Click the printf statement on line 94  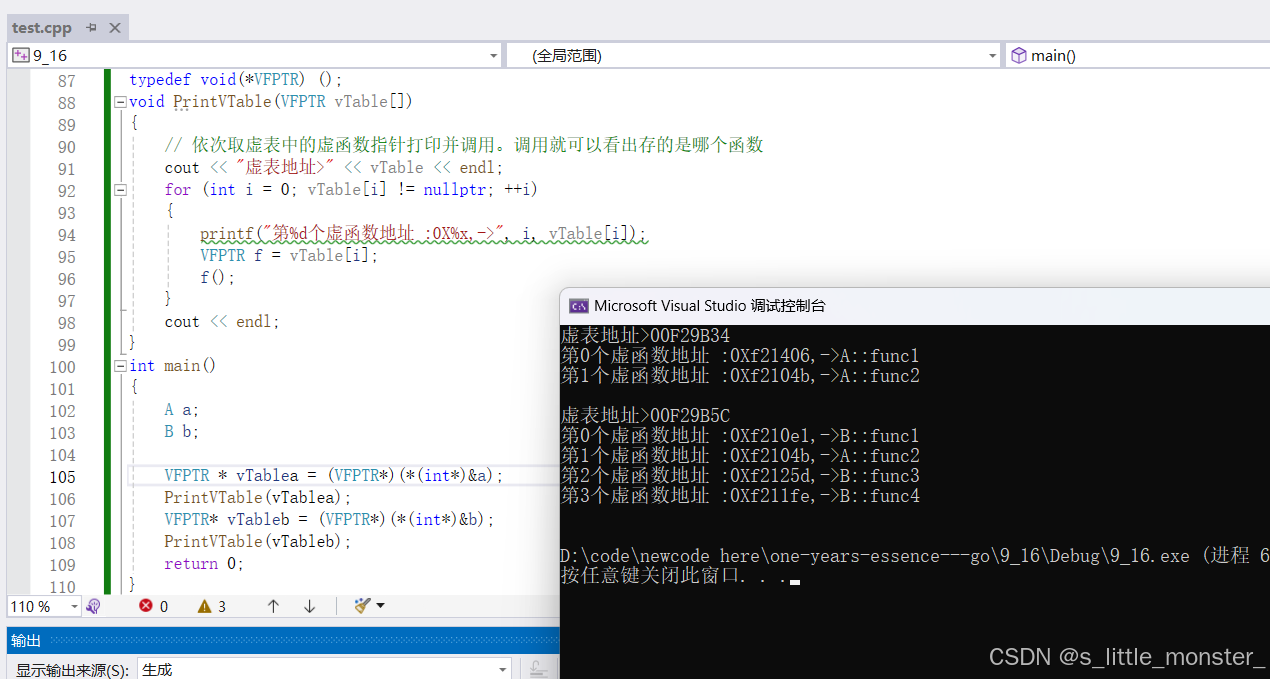(423, 234)
